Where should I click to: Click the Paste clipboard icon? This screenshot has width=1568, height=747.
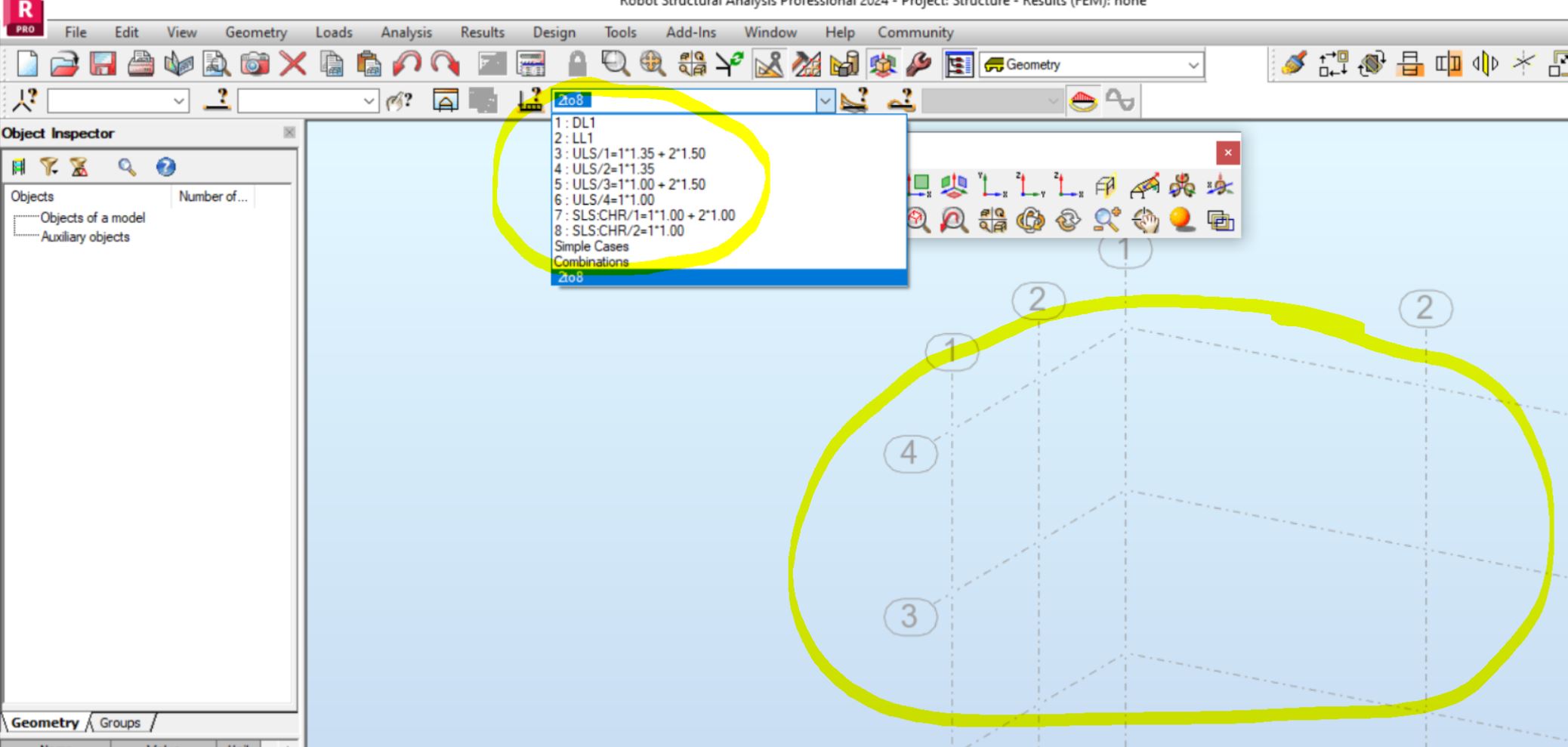(x=369, y=64)
